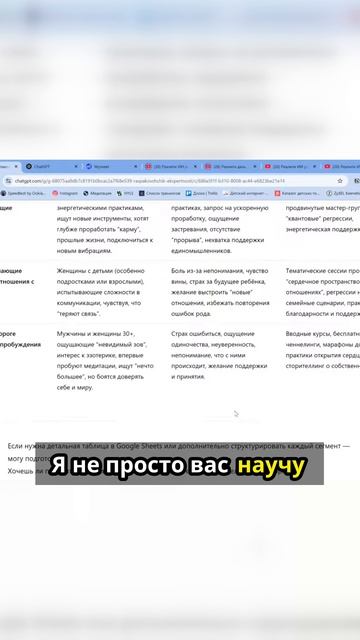Viewport: 360px width, 640px height.
Task: Switch to the ChatGPT browser tab
Action: [51, 167]
